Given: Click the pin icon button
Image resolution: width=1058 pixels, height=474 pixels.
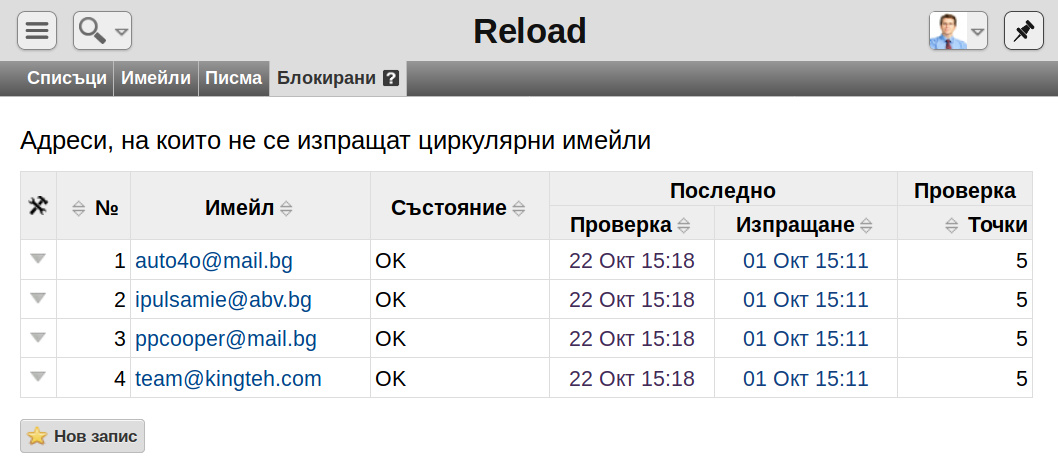Looking at the screenshot, I should (1024, 30).
